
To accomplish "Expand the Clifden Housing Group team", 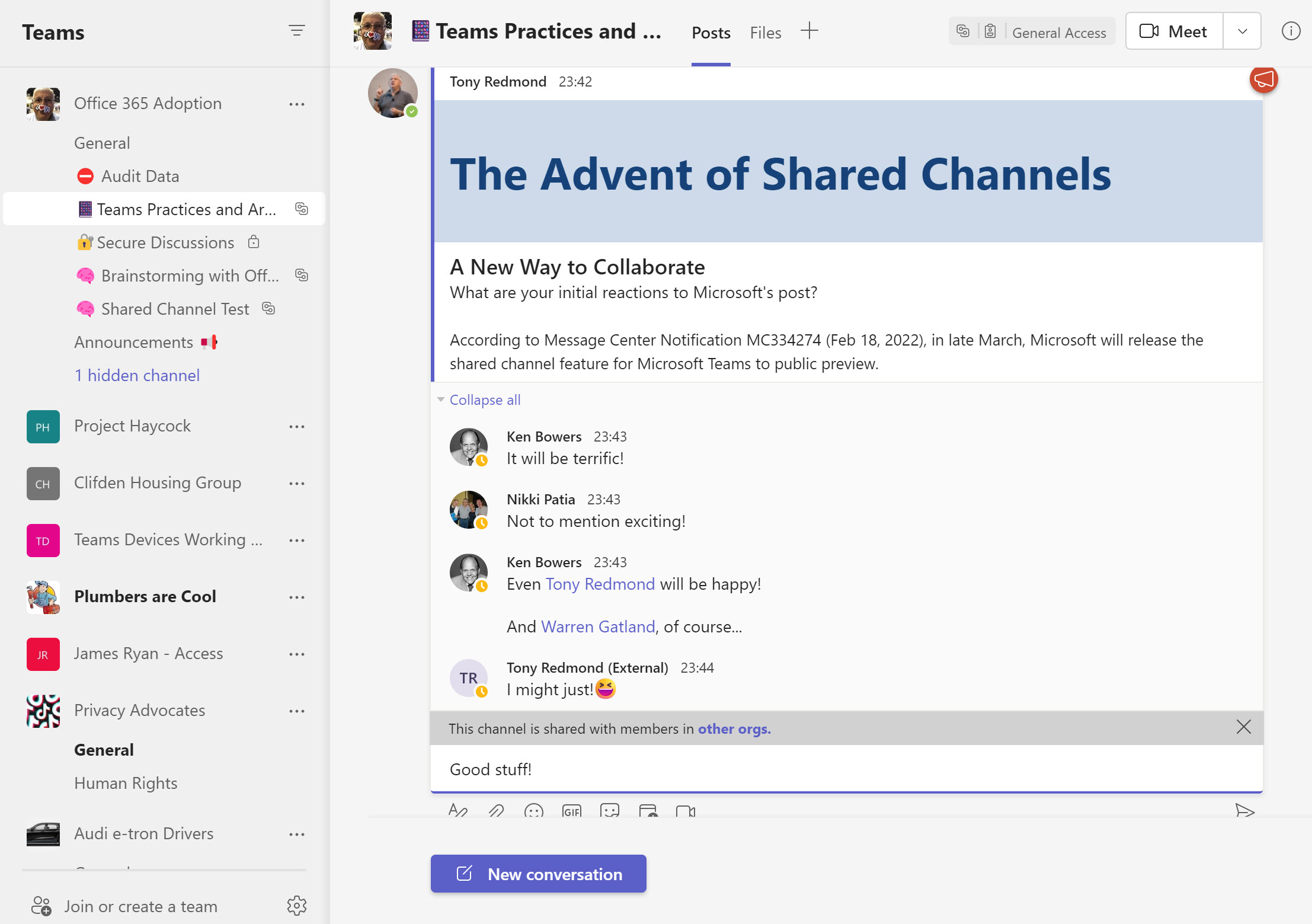I will point(158,483).
